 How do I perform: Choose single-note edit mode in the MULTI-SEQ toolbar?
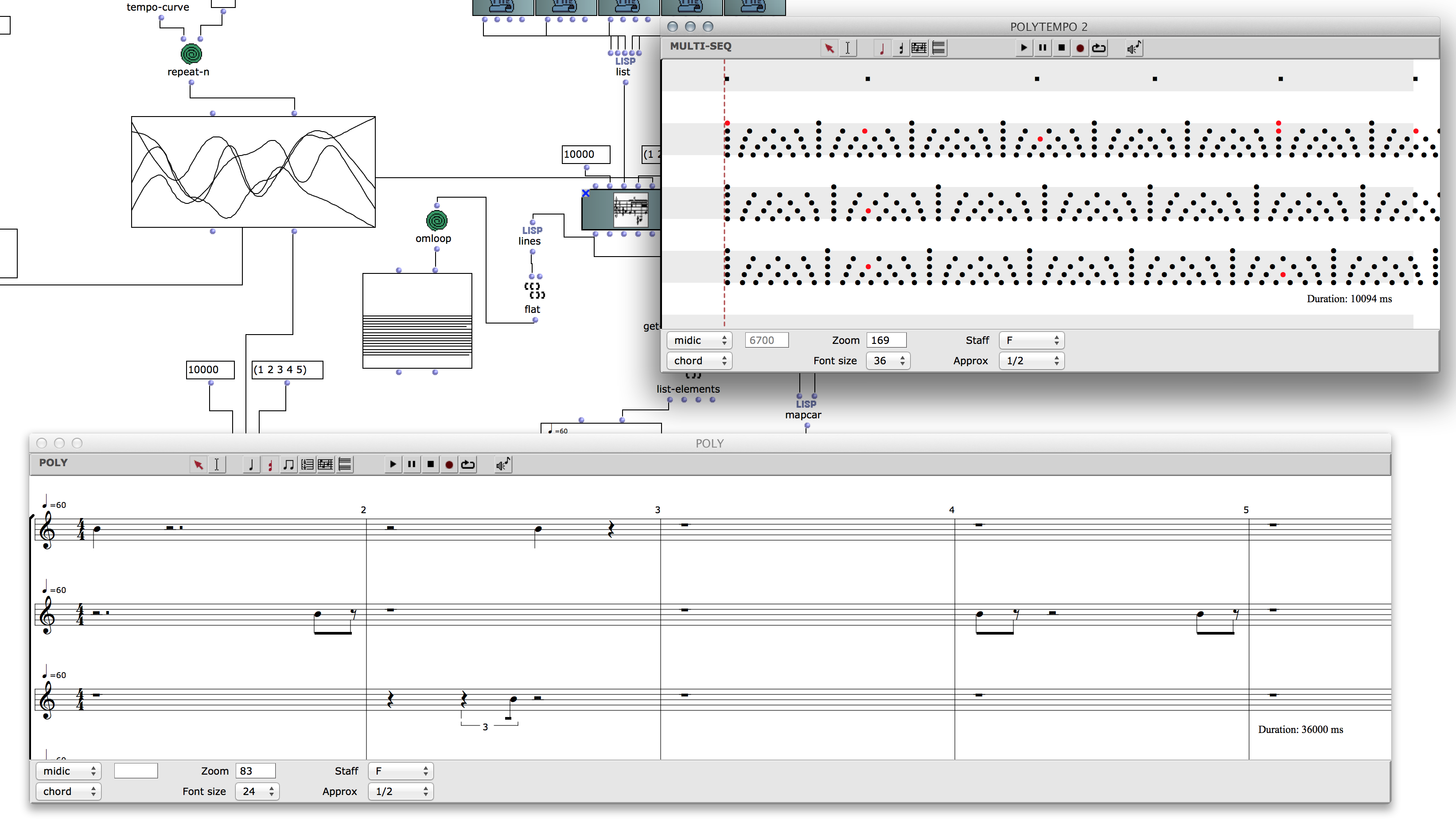[x=882, y=48]
